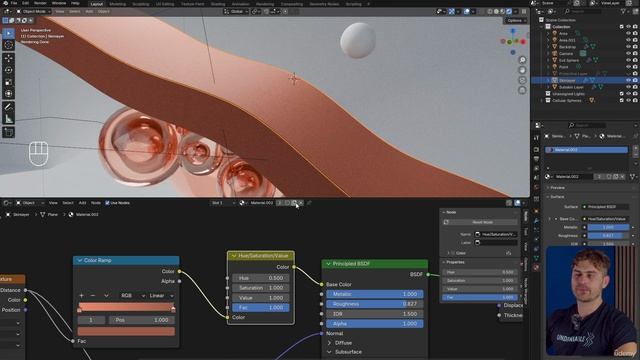Select the Measure ruler tool
Viewport: 640px width, 360px height.
(x=9, y=119)
